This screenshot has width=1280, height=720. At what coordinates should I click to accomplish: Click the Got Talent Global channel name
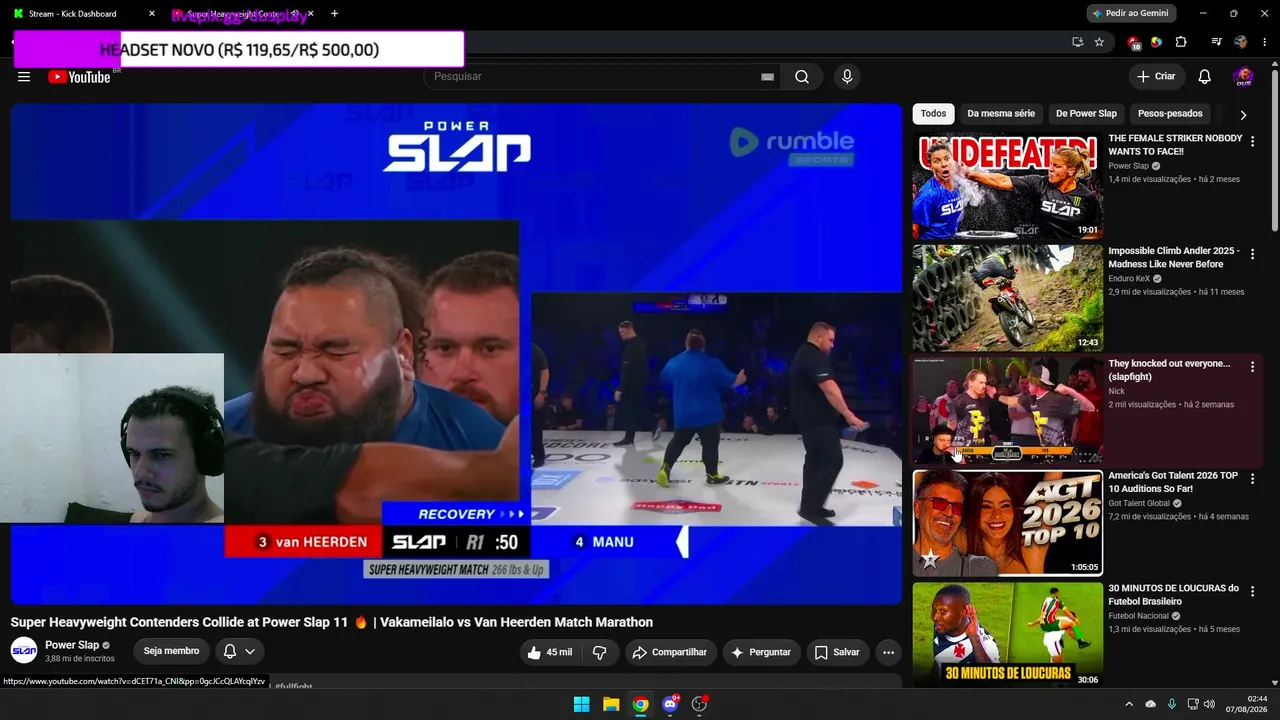1140,503
